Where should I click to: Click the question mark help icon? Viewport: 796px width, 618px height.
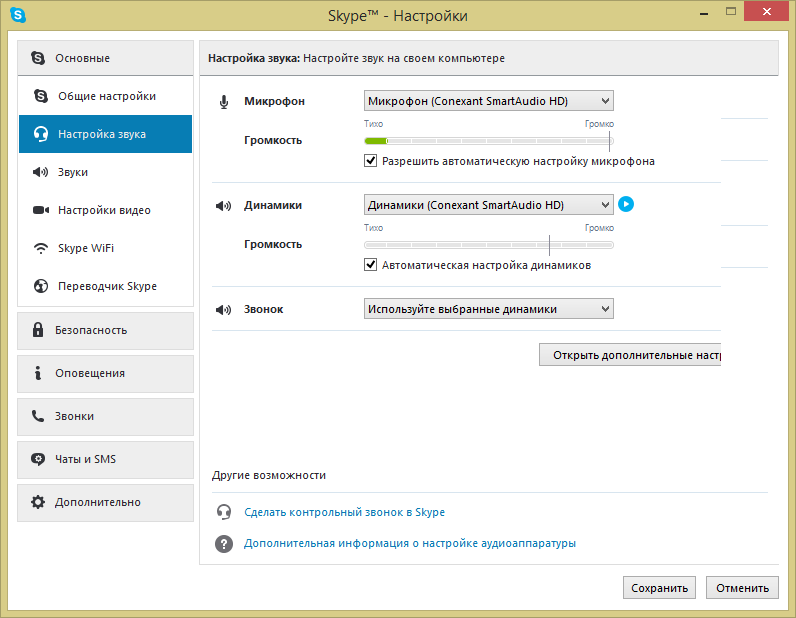point(224,543)
